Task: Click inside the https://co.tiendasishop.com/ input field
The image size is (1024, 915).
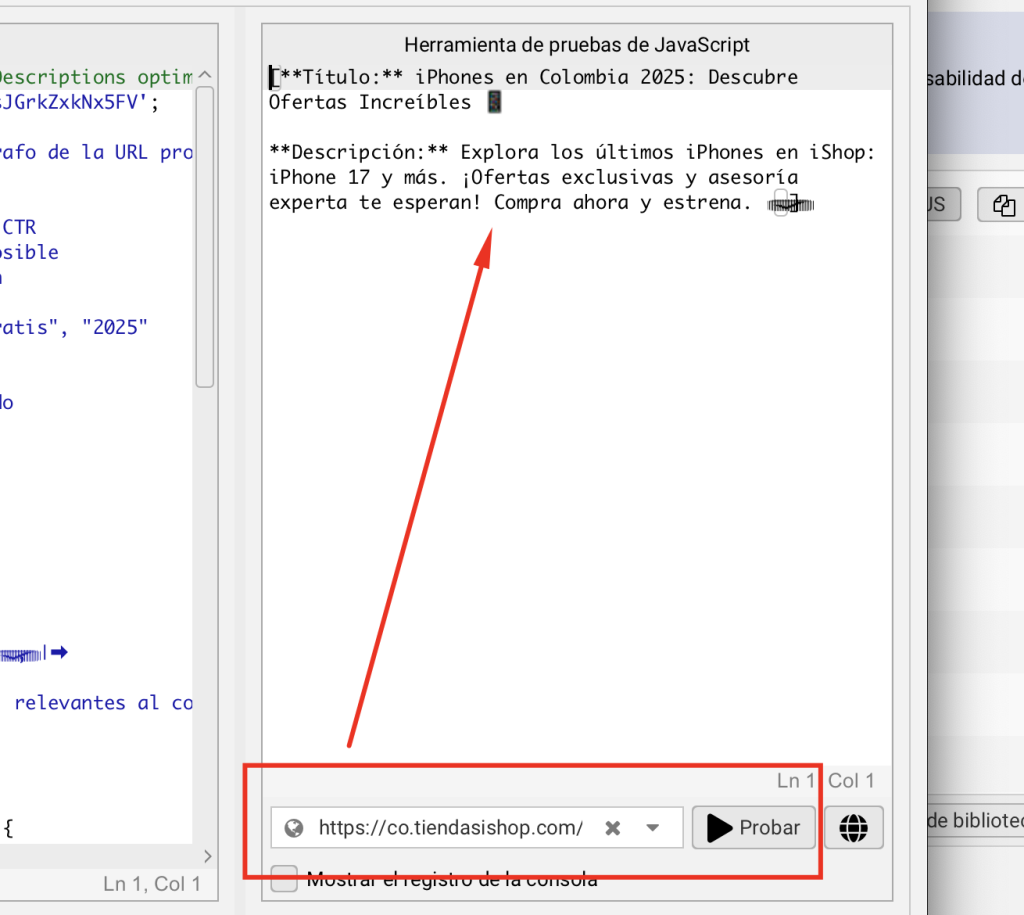Action: 450,827
